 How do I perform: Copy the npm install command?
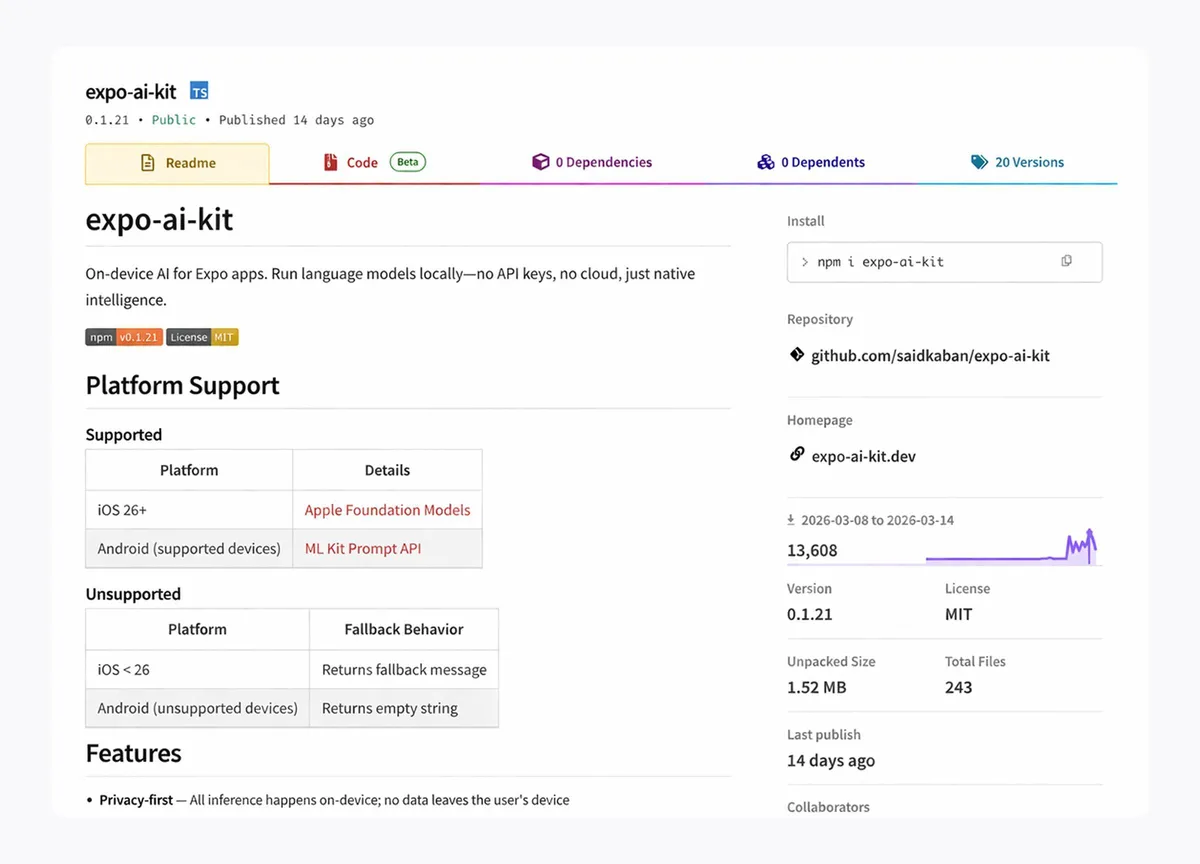tap(1066, 261)
